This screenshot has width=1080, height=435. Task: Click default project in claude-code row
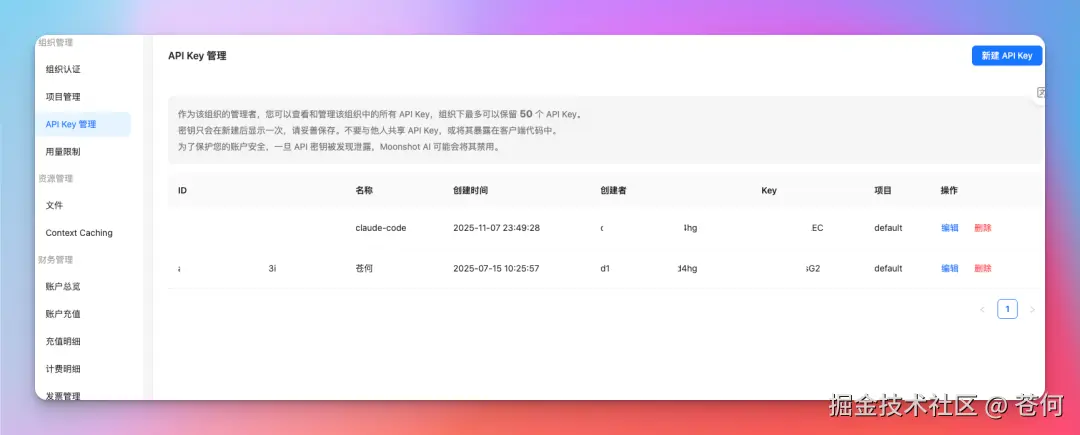tap(889, 228)
